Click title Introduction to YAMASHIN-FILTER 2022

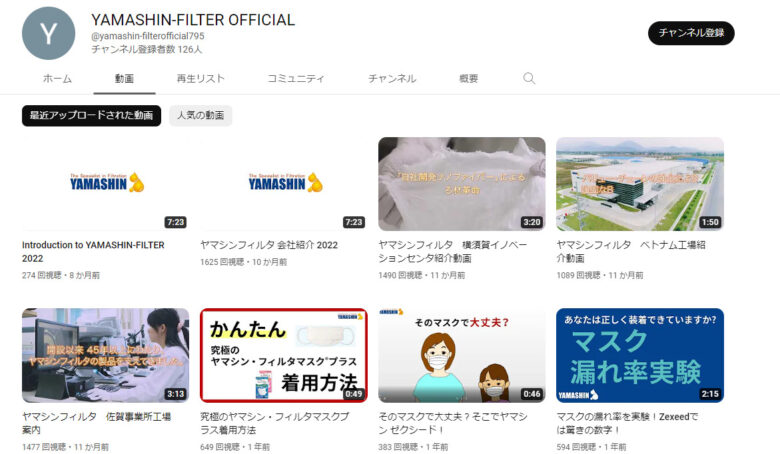pos(93,252)
